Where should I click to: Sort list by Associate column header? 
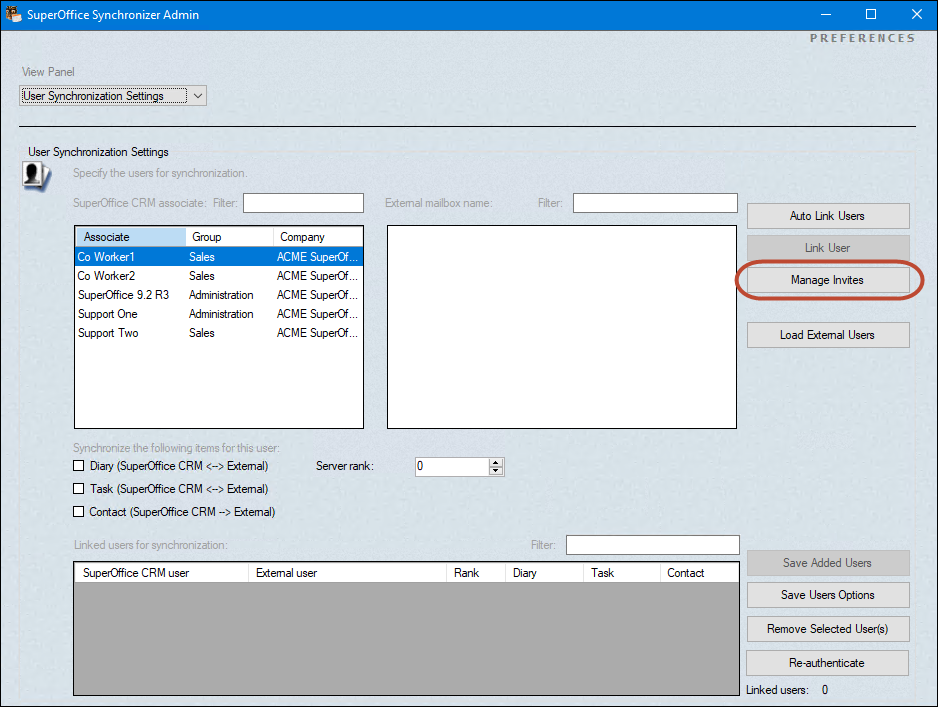[130, 237]
